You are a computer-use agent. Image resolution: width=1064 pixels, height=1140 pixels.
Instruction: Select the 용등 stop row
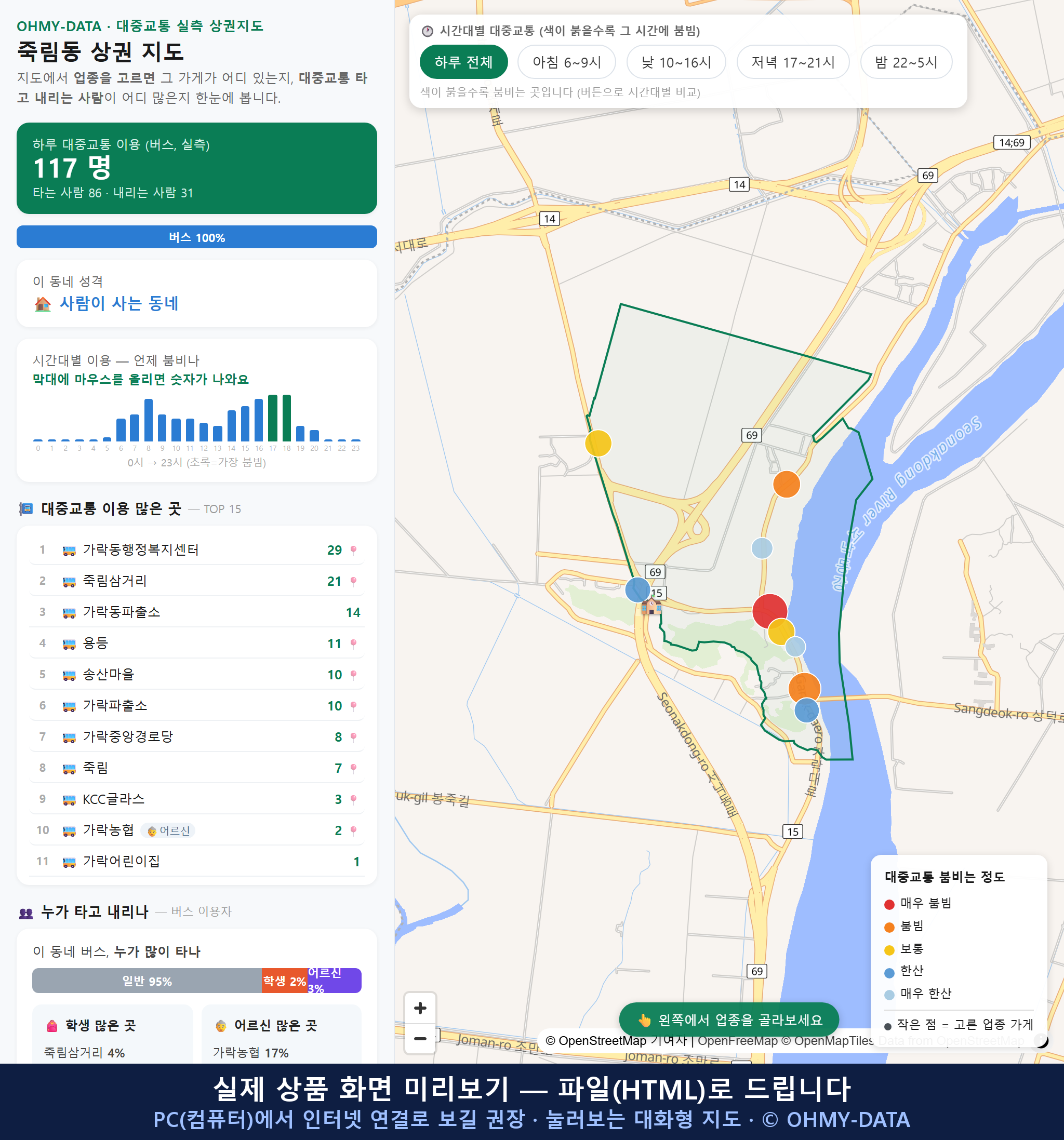197,643
